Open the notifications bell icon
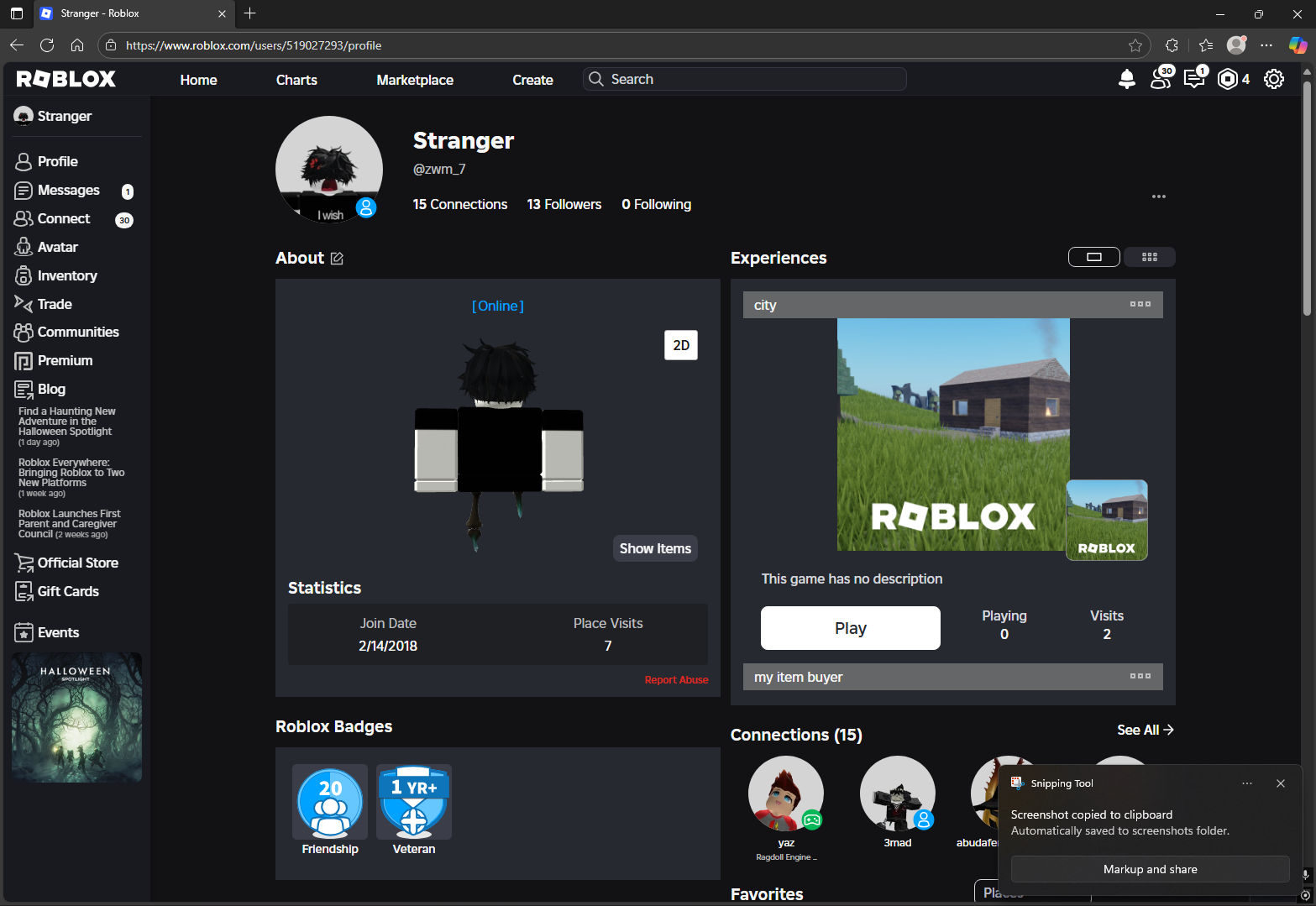Image resolution: width=1316 pixels, height=906 pixels. tap(1126, 79)
